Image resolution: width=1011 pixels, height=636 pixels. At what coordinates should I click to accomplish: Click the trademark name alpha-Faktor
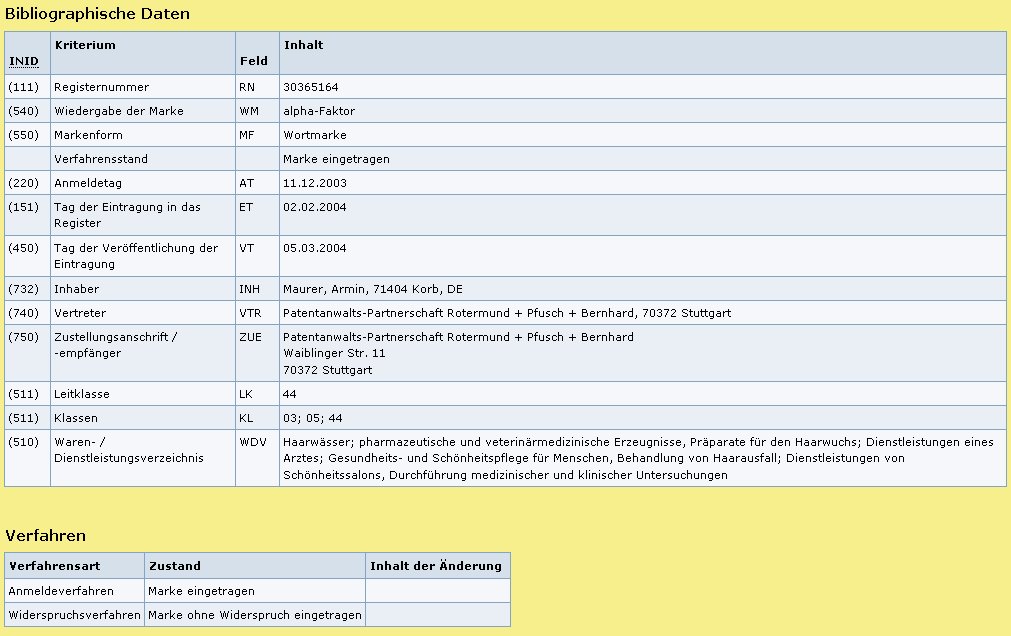pyautogui.click(x=319, y=111)
